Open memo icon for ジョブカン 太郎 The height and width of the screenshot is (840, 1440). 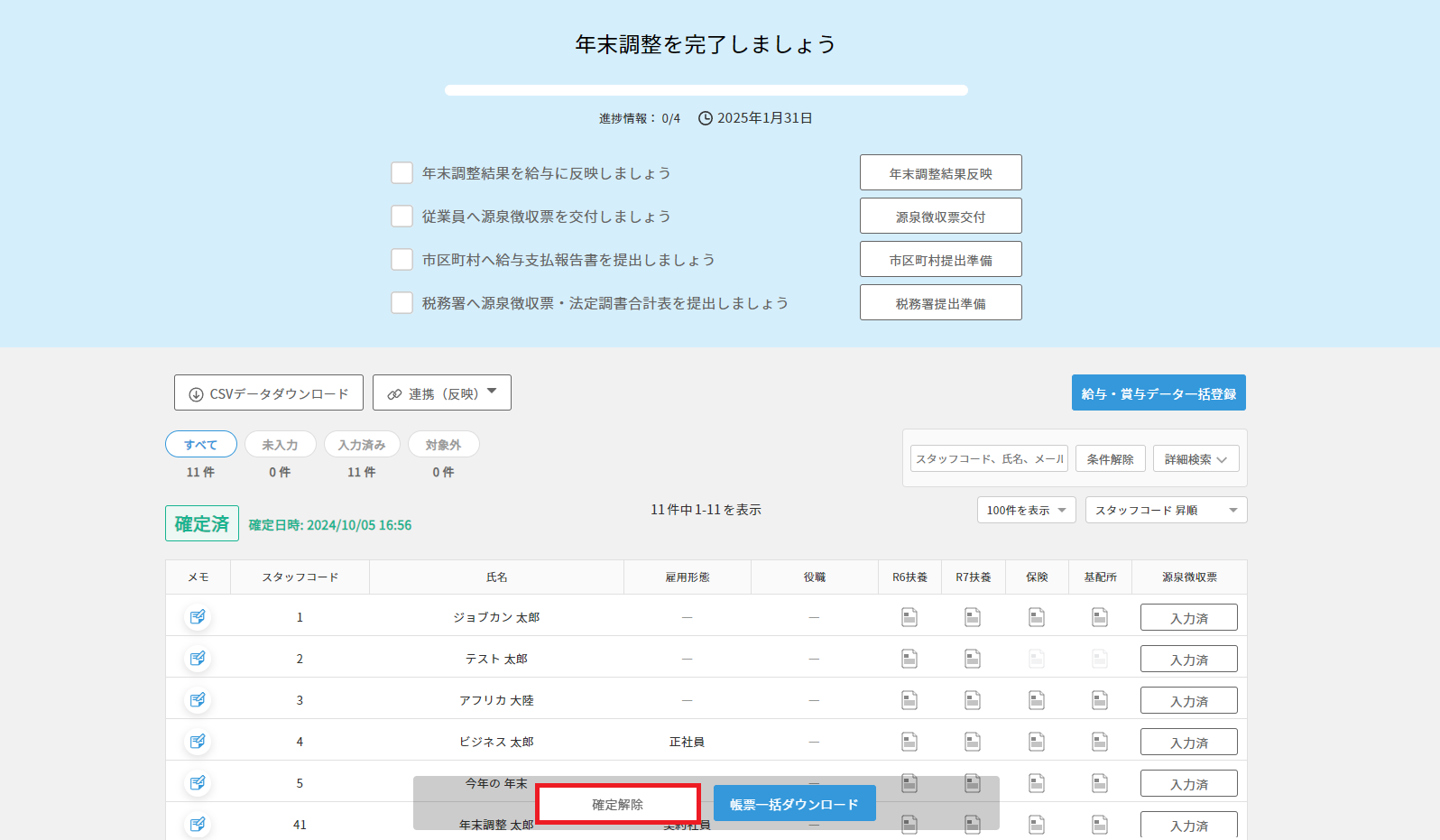(198, 617)
